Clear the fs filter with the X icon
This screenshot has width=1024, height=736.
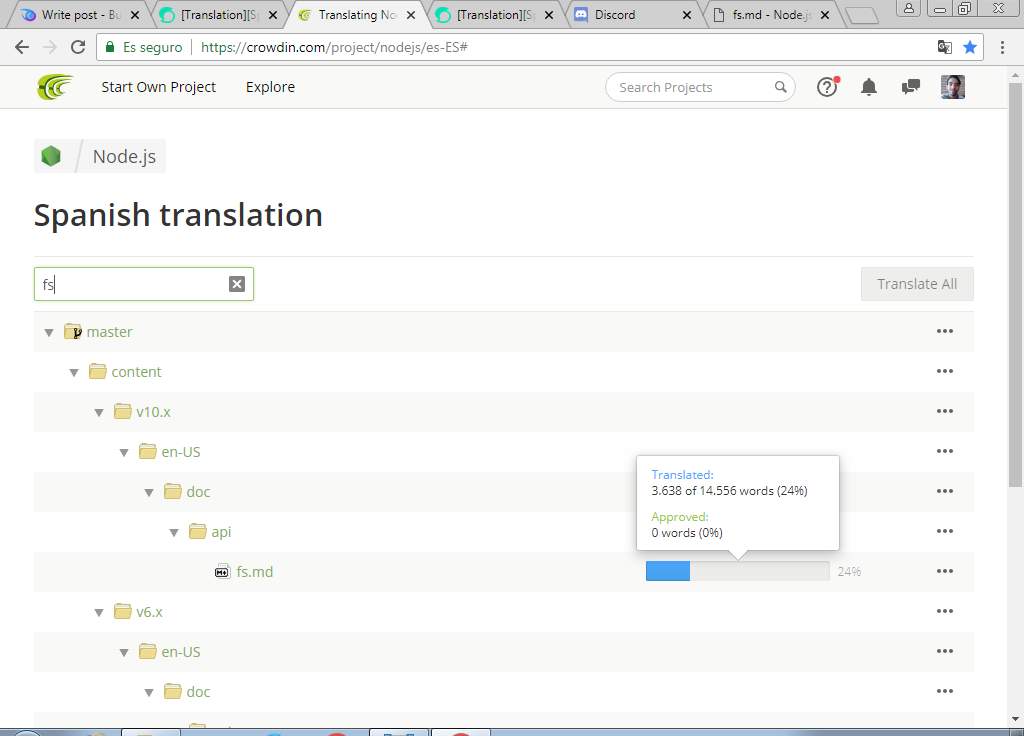click(237, 284)
